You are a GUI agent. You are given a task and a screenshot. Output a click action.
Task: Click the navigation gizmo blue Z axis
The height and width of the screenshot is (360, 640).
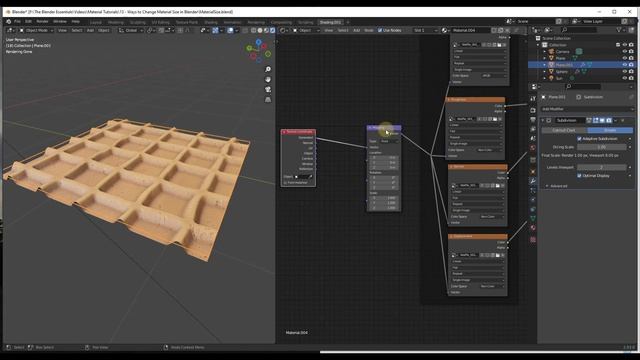[x=258, y=42]
